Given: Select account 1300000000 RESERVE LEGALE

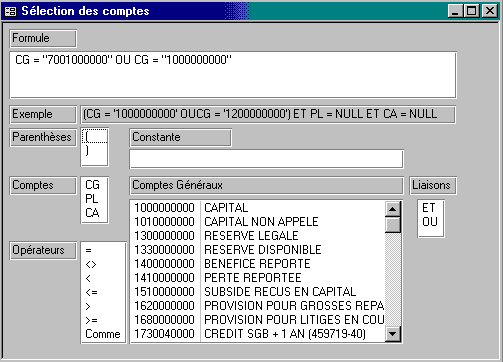Looking at the screenshot, I should 258,236.
